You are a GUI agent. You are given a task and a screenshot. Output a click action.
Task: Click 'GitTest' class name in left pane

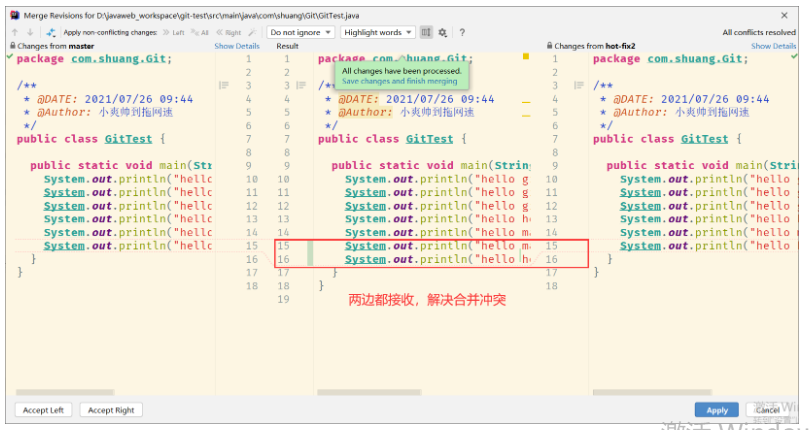click(128, 139)
